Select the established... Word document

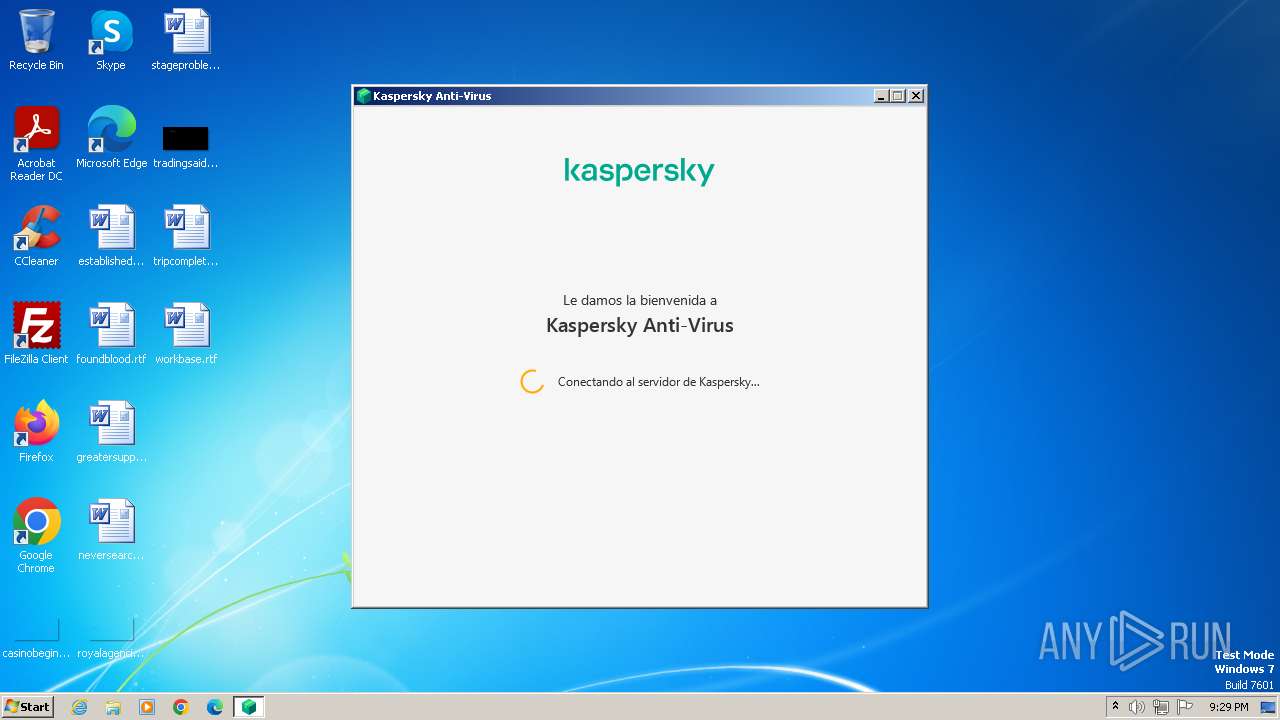pyautogui.click(x=111, y=236)
